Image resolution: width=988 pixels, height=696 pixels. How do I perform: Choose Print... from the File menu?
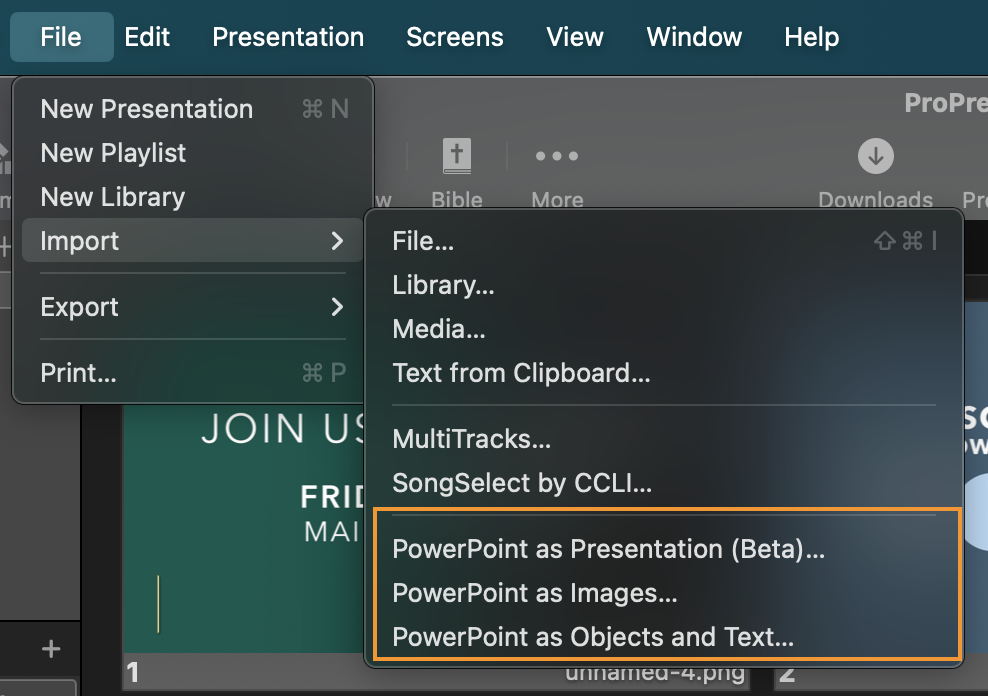(78, 373)
